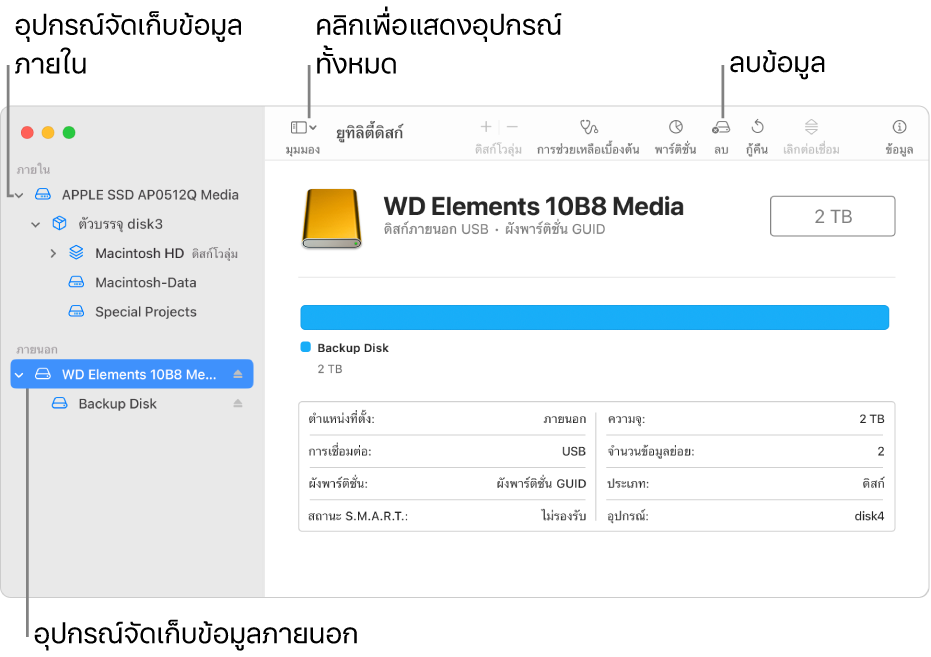Click the 'จำนวนข้อมูลย่อย:' label
931x657 pixels.
pos(650,452)
